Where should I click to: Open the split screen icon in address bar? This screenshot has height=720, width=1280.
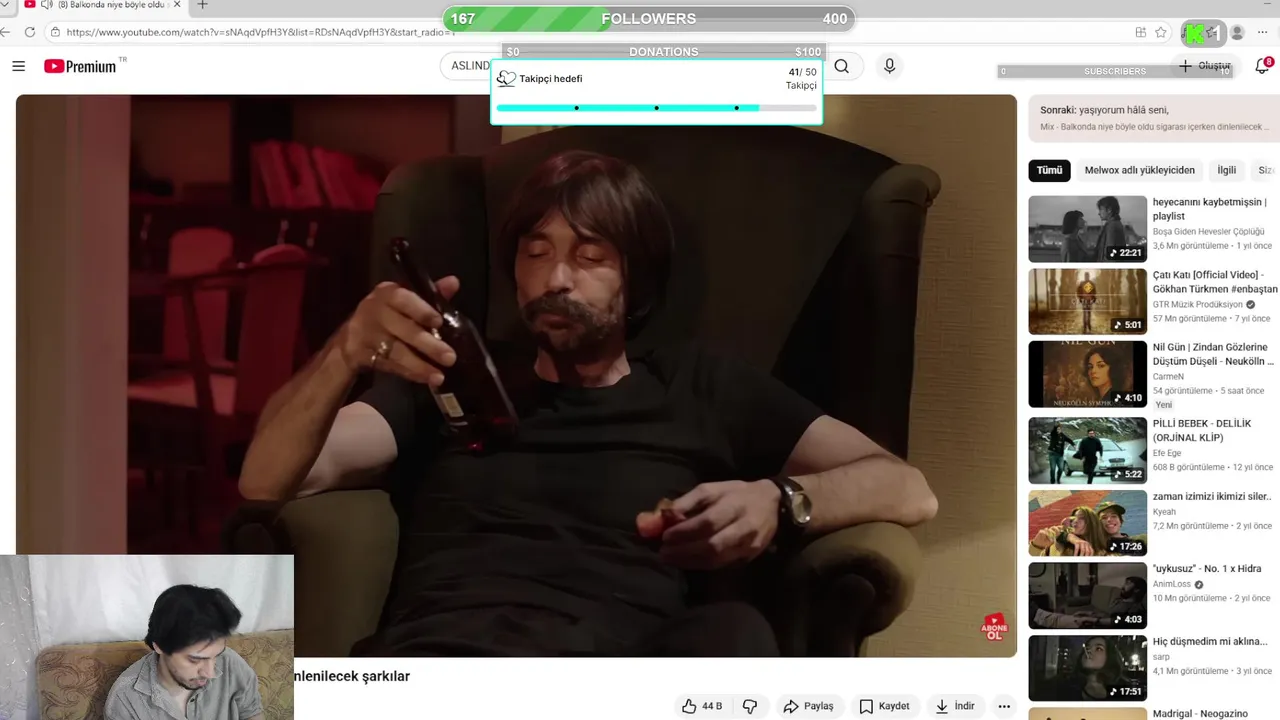pos(1141,32)
